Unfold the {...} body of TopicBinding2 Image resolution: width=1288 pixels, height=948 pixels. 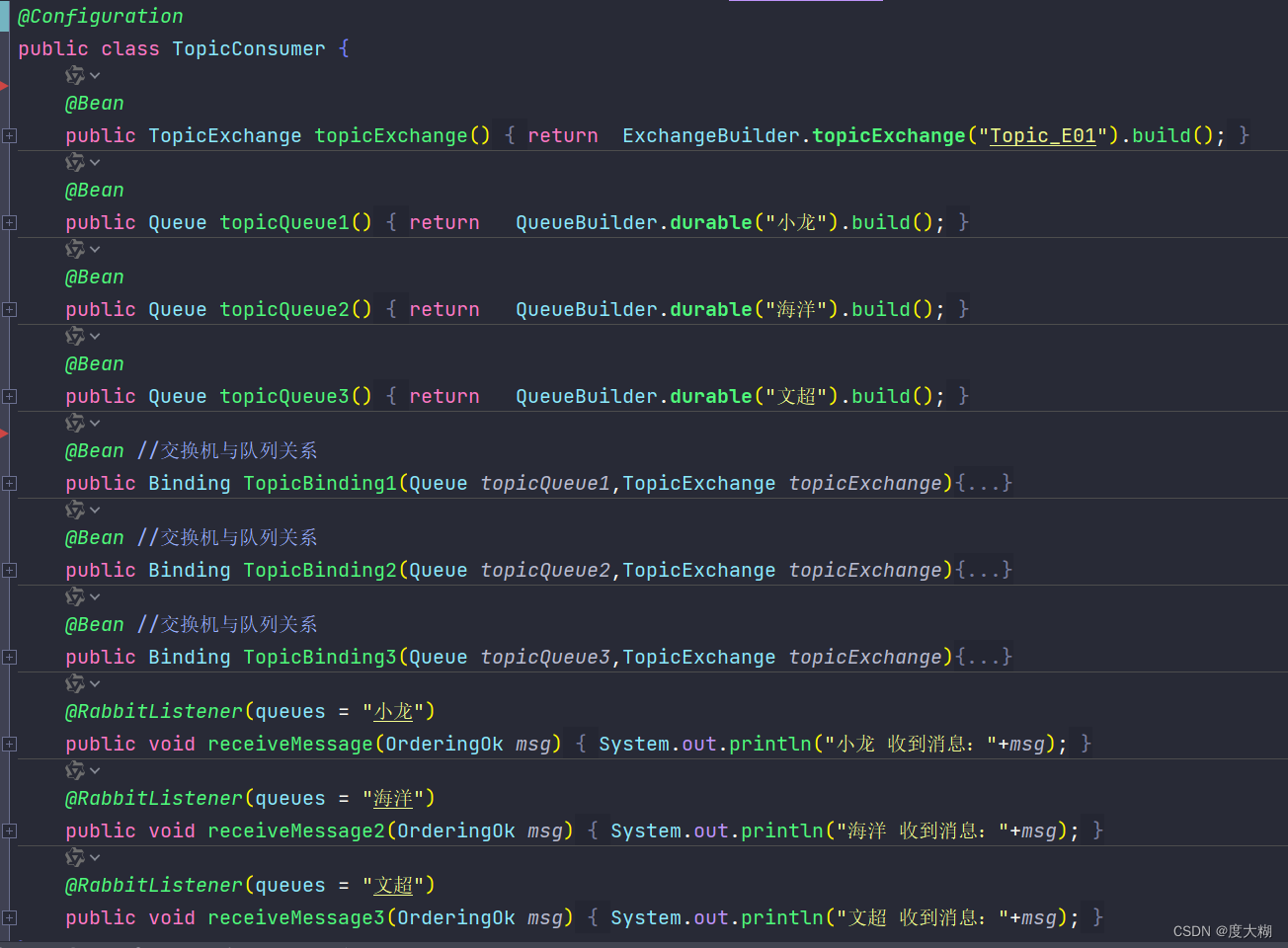984,570
